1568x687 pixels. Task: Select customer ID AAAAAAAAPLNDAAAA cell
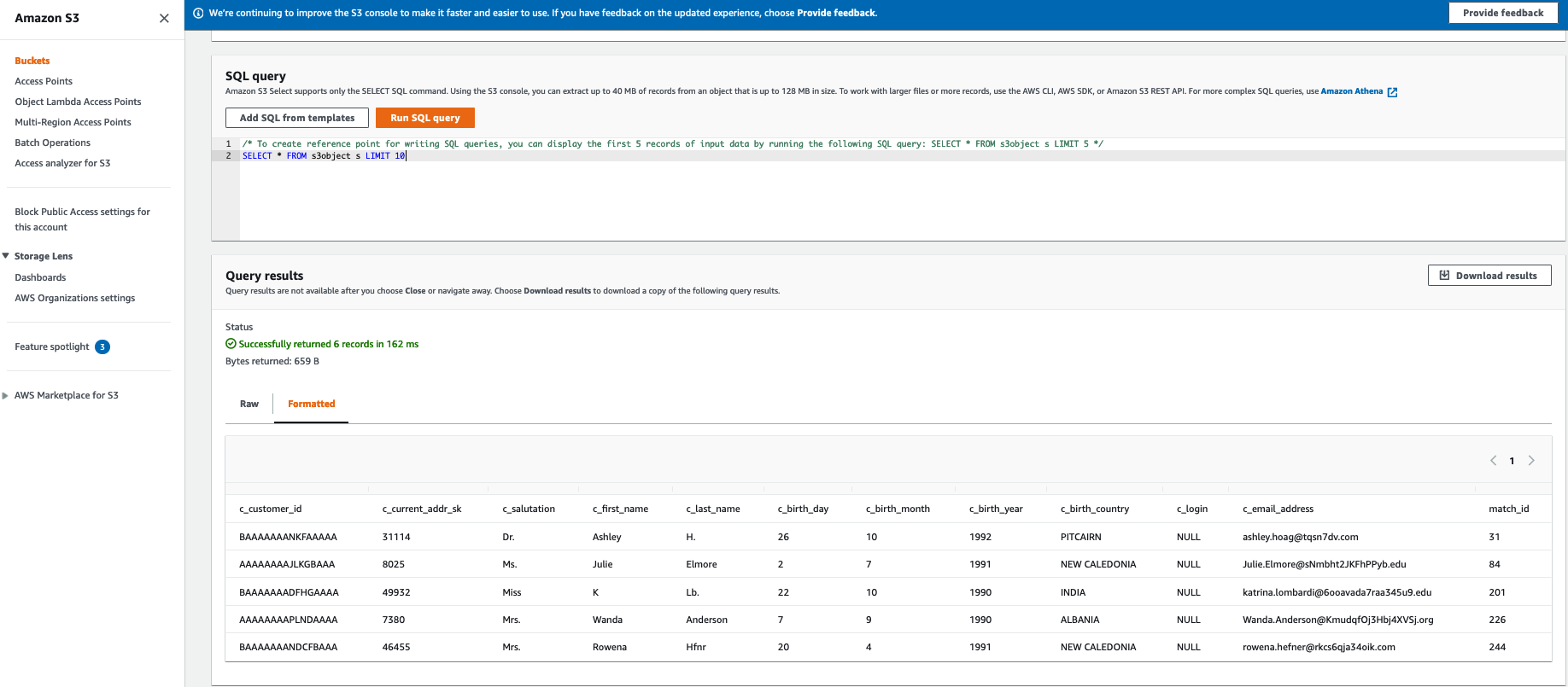[x=289, y=620]
